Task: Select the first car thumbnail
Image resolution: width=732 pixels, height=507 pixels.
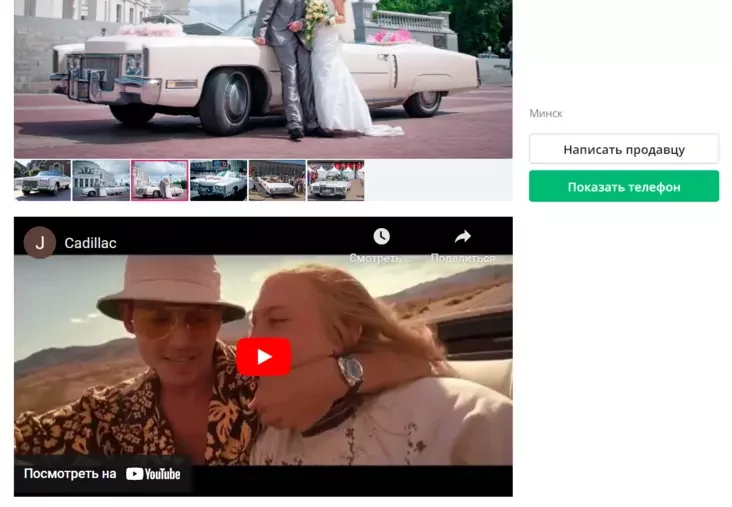Action: click(x=42, y=180)
